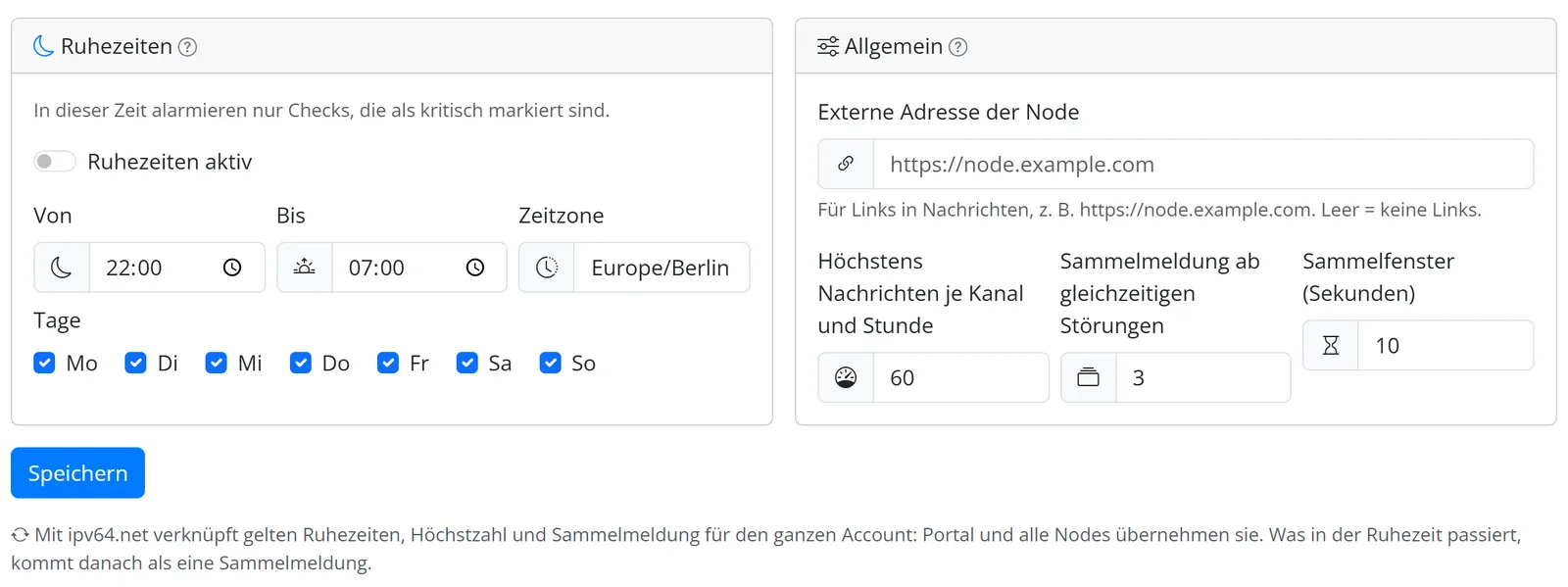The height and width of the screenshot is (587, 1568).
Task: Uncheck the So day checkbox
Action: coord(550,363)
